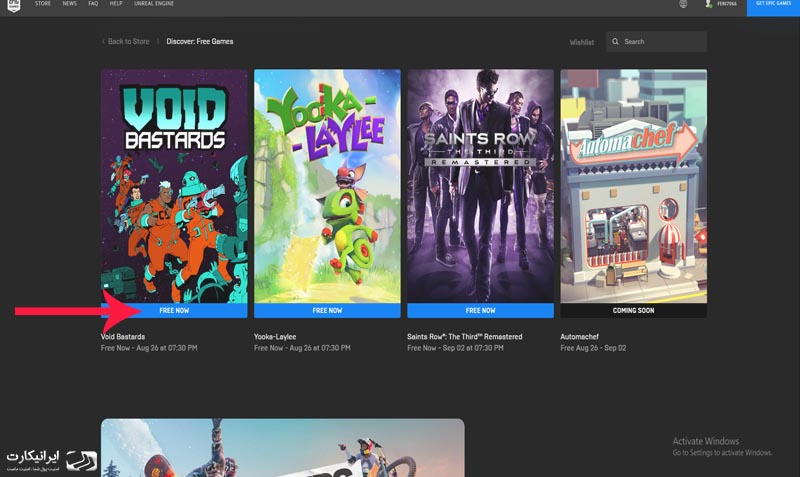Click Free Now - Sep 02 date text
This screenshot has width=800, height=477.
[x=455, y=348]
